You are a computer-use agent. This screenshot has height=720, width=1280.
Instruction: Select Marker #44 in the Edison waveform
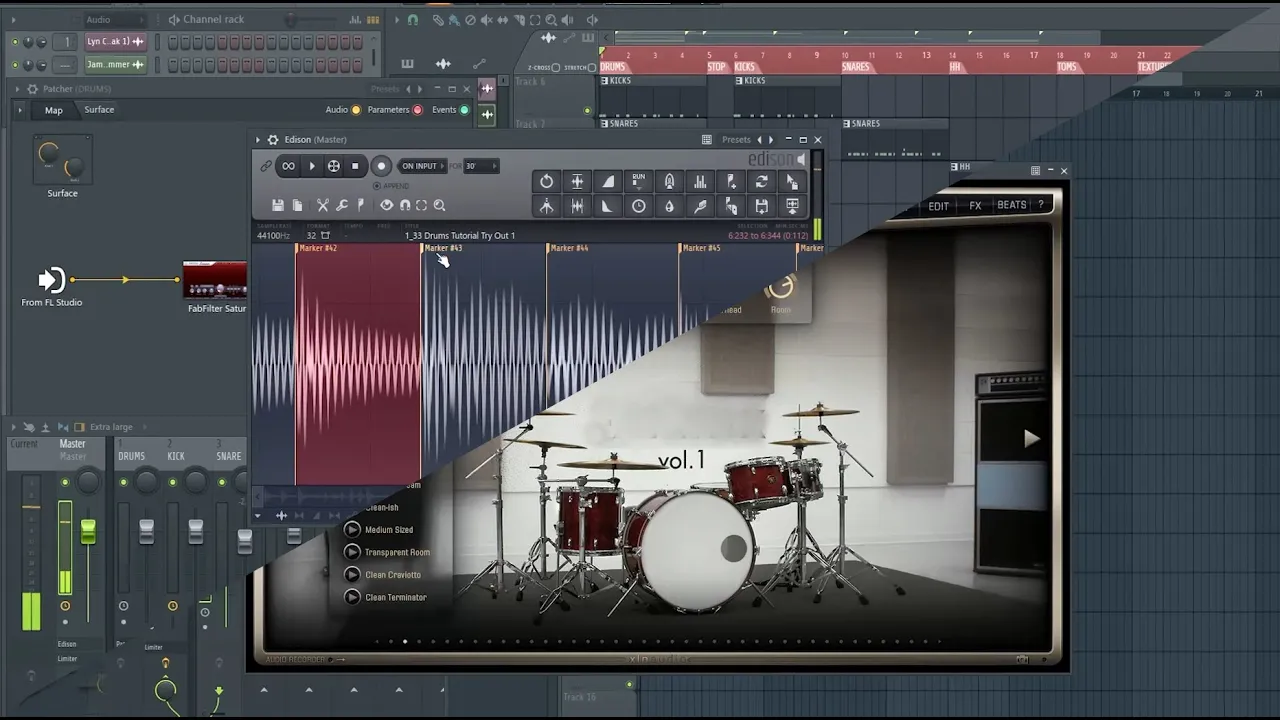pos(569,248)
